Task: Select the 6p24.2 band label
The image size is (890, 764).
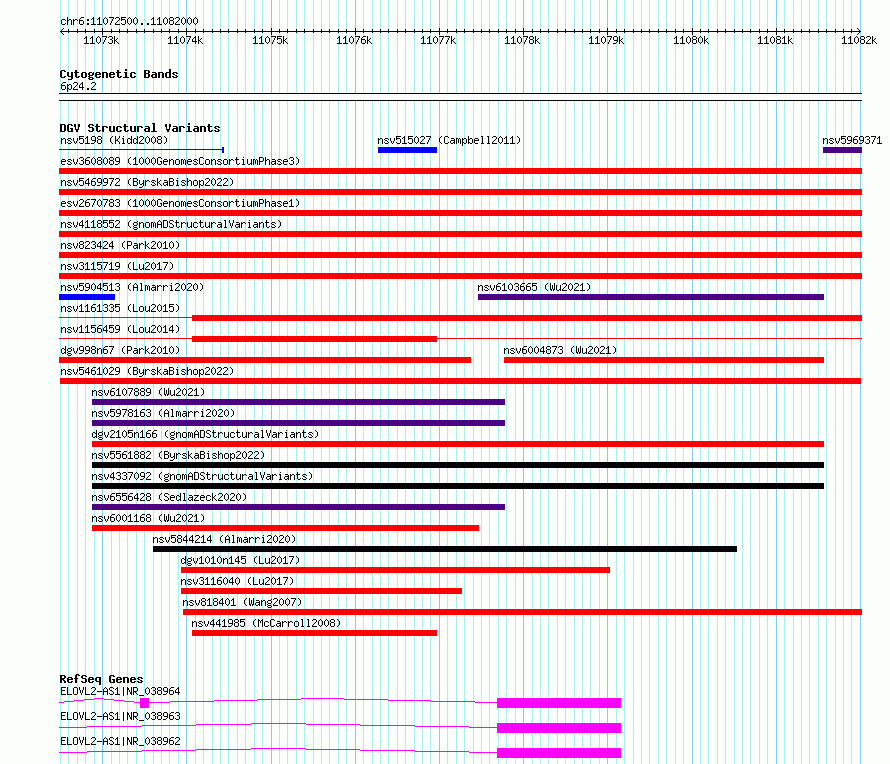Action: tap(78, 86)
